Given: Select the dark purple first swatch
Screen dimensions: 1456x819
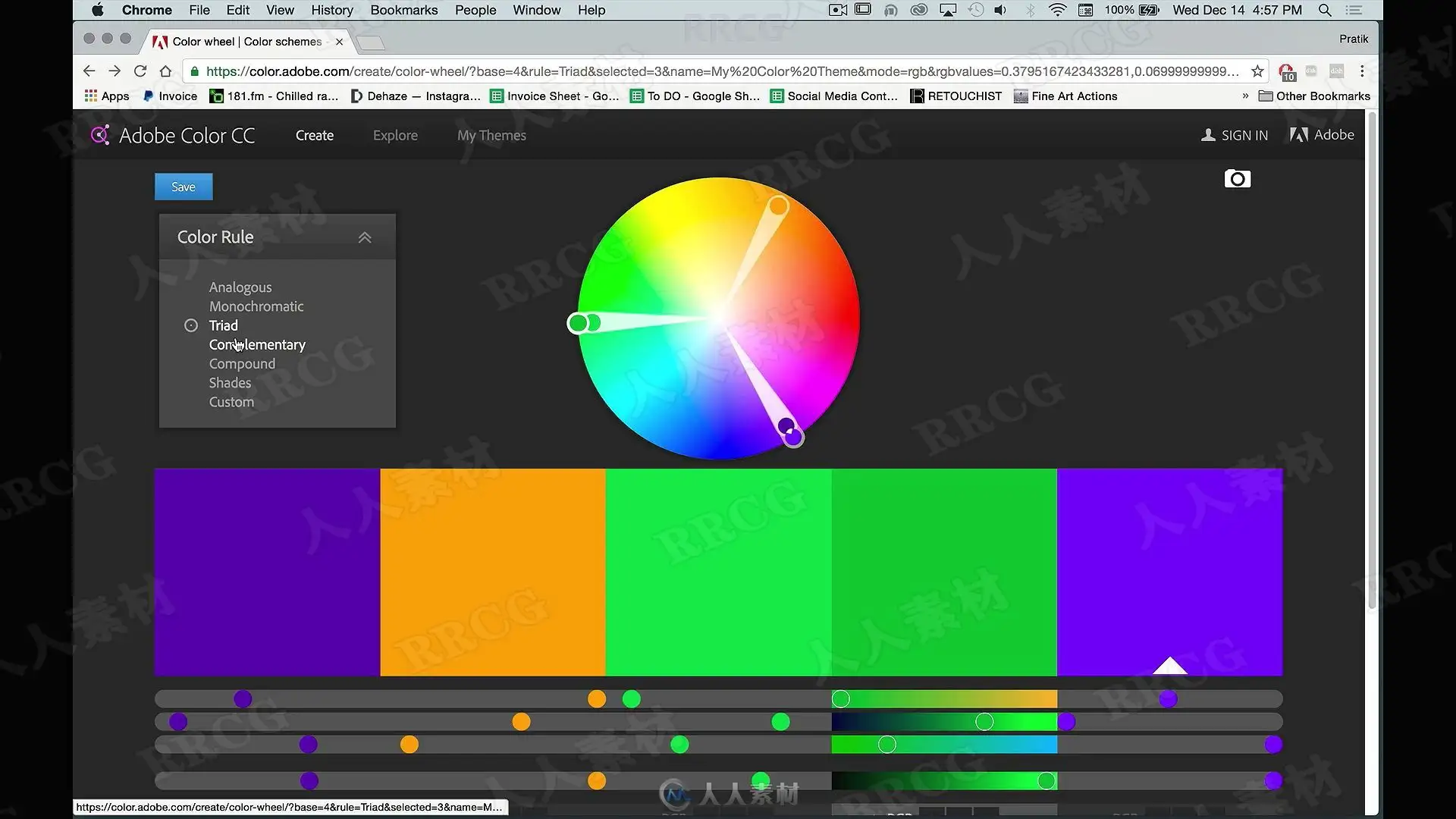Looking at the screenshot, I should coord(267,572).
